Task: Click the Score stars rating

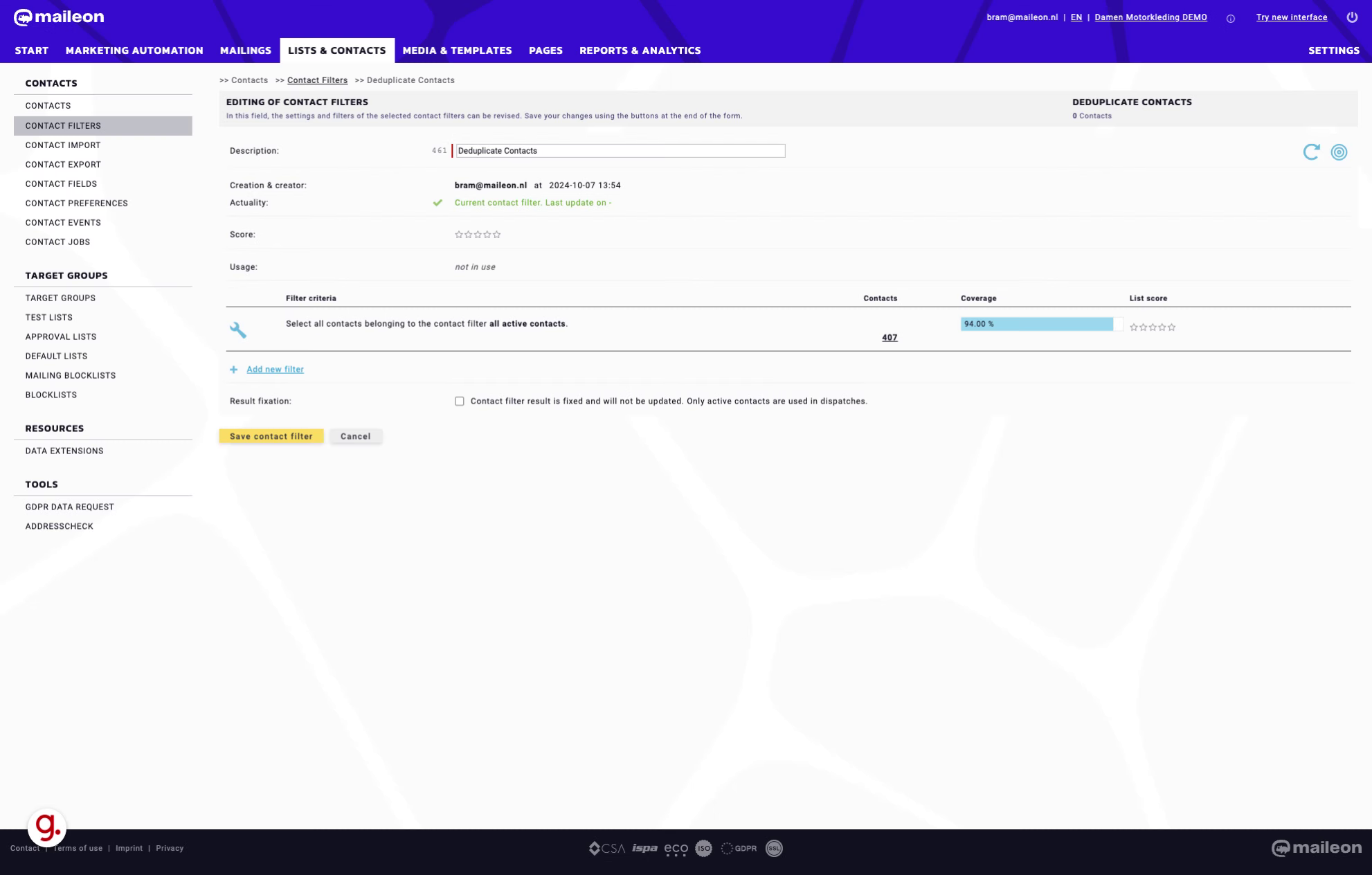Action: [478, 235]
